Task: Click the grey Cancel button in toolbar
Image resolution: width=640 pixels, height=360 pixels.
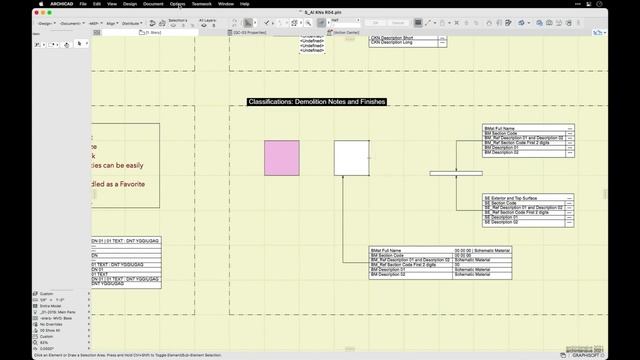Action: [398, 23]
